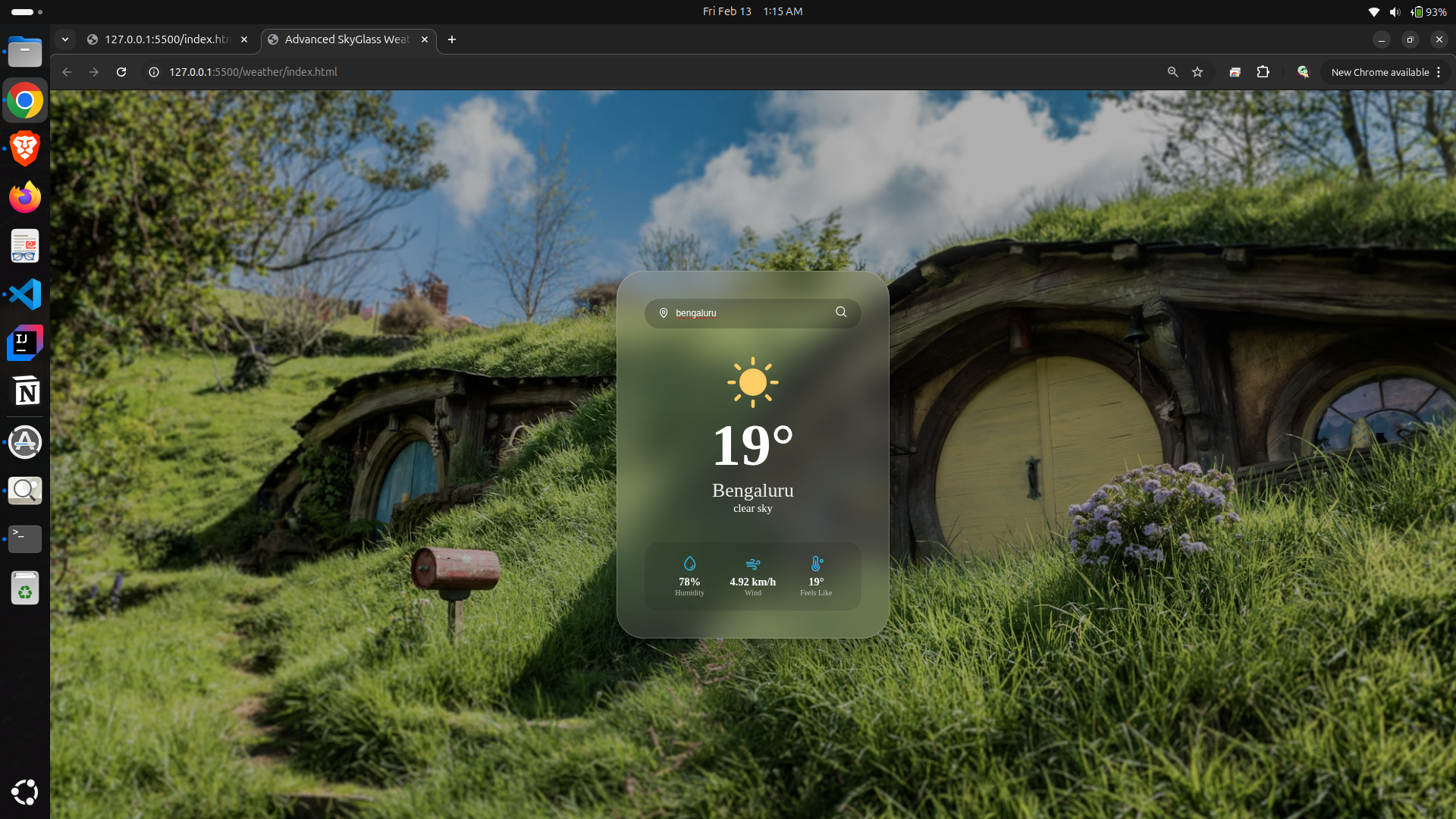
Task: Open the Brave browser from the dock
Action: point(25,149)
